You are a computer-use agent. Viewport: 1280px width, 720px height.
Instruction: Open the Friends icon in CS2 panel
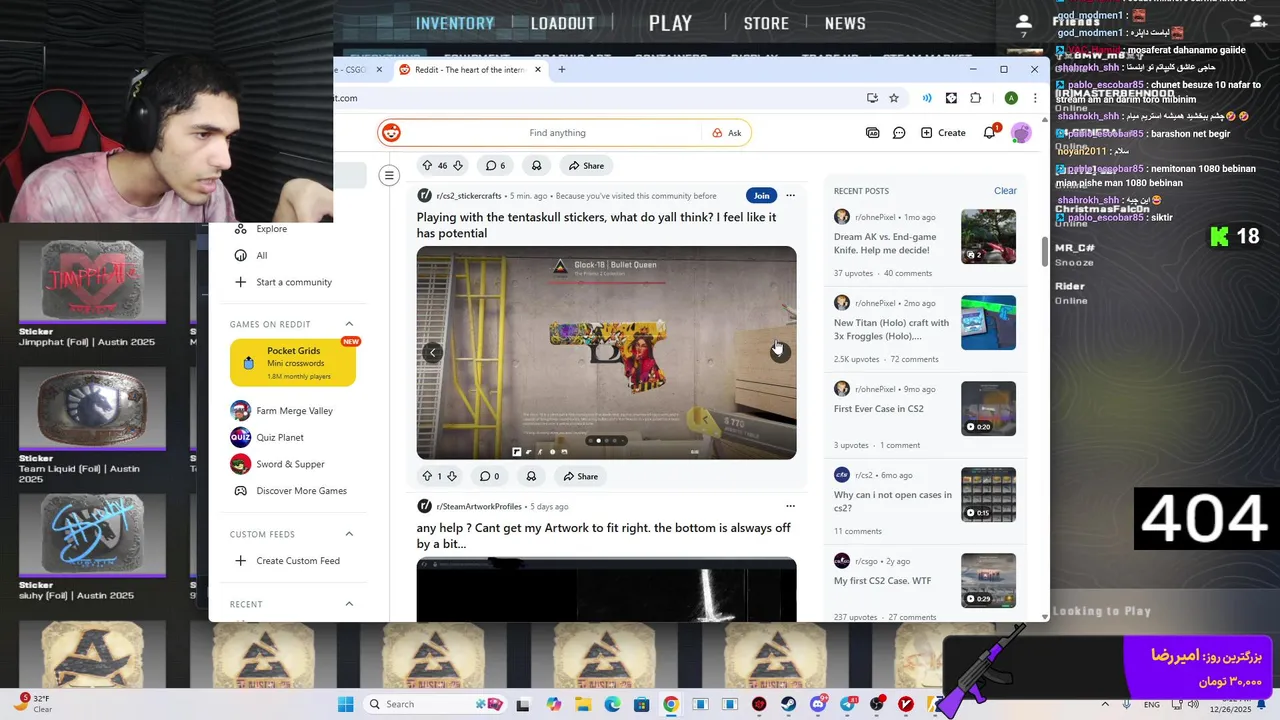(x=1023, y=21)
